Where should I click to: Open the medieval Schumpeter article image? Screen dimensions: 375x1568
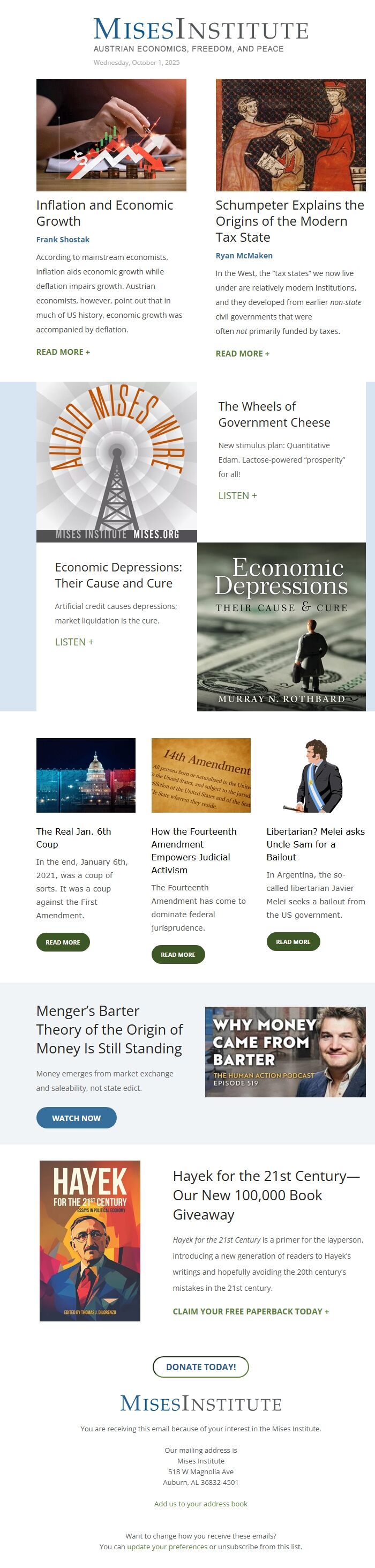[x=290, y=135]
